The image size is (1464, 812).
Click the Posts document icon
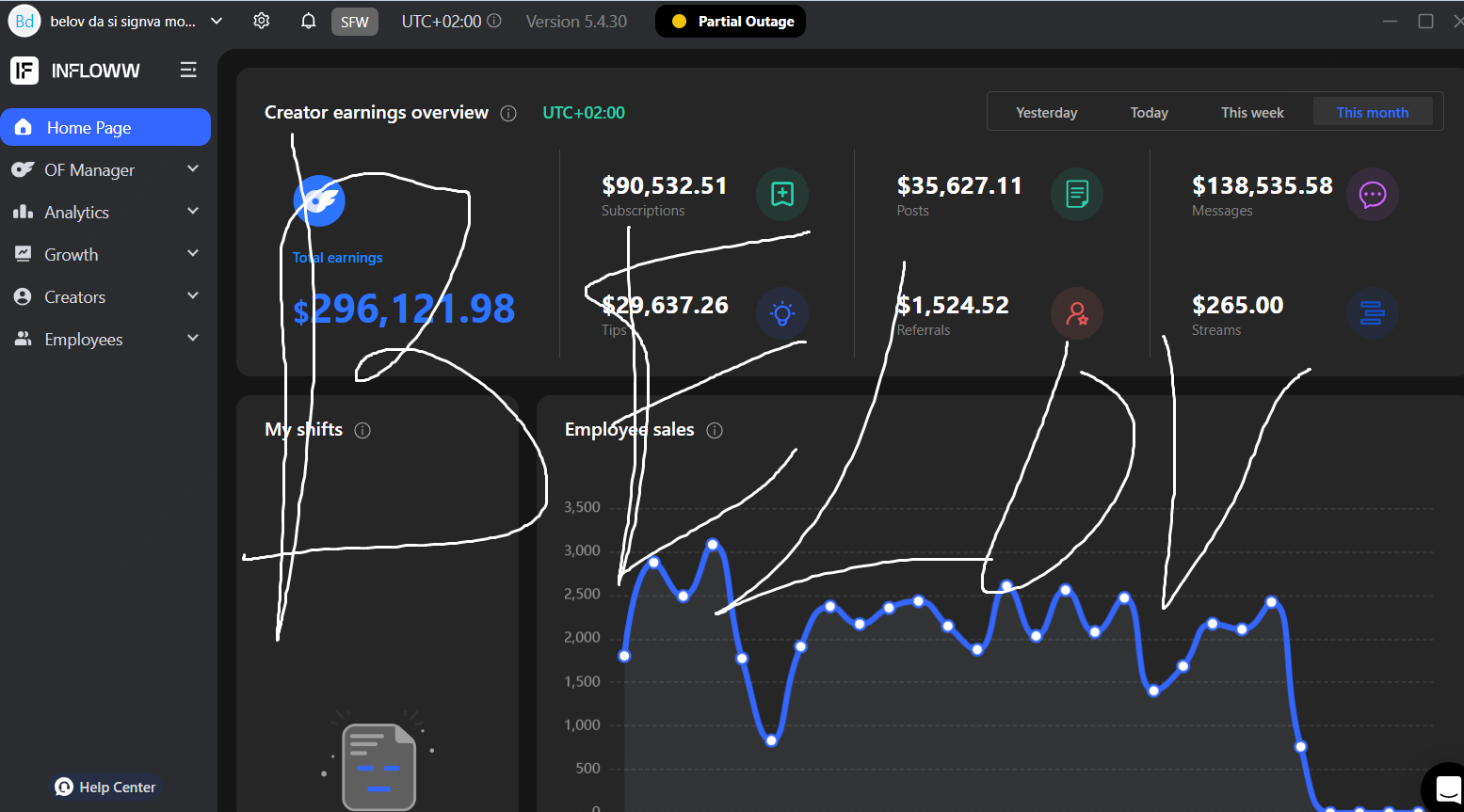coord(1076,194)
